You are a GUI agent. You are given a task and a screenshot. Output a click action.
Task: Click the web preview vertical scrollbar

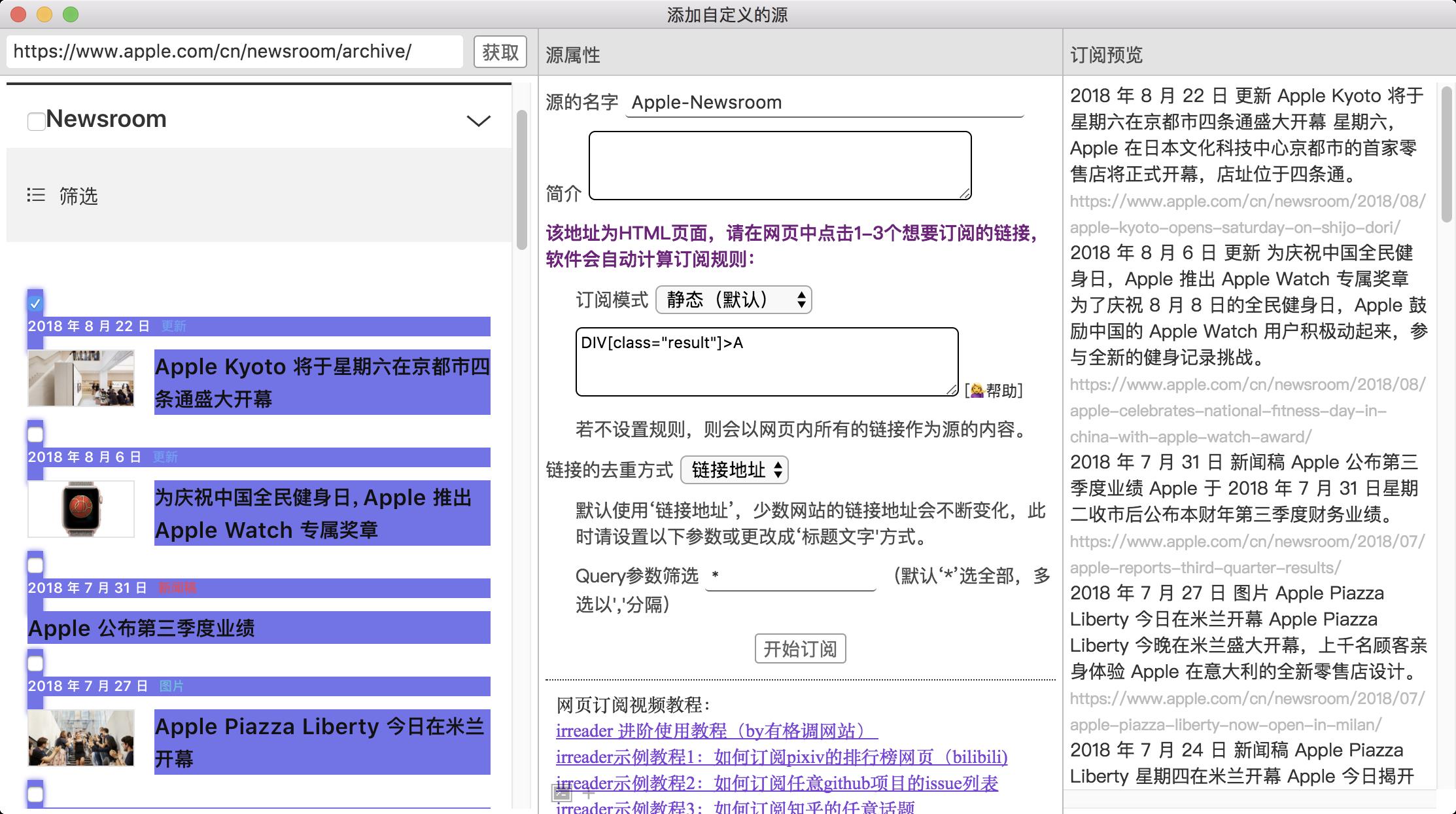point(521,180)
